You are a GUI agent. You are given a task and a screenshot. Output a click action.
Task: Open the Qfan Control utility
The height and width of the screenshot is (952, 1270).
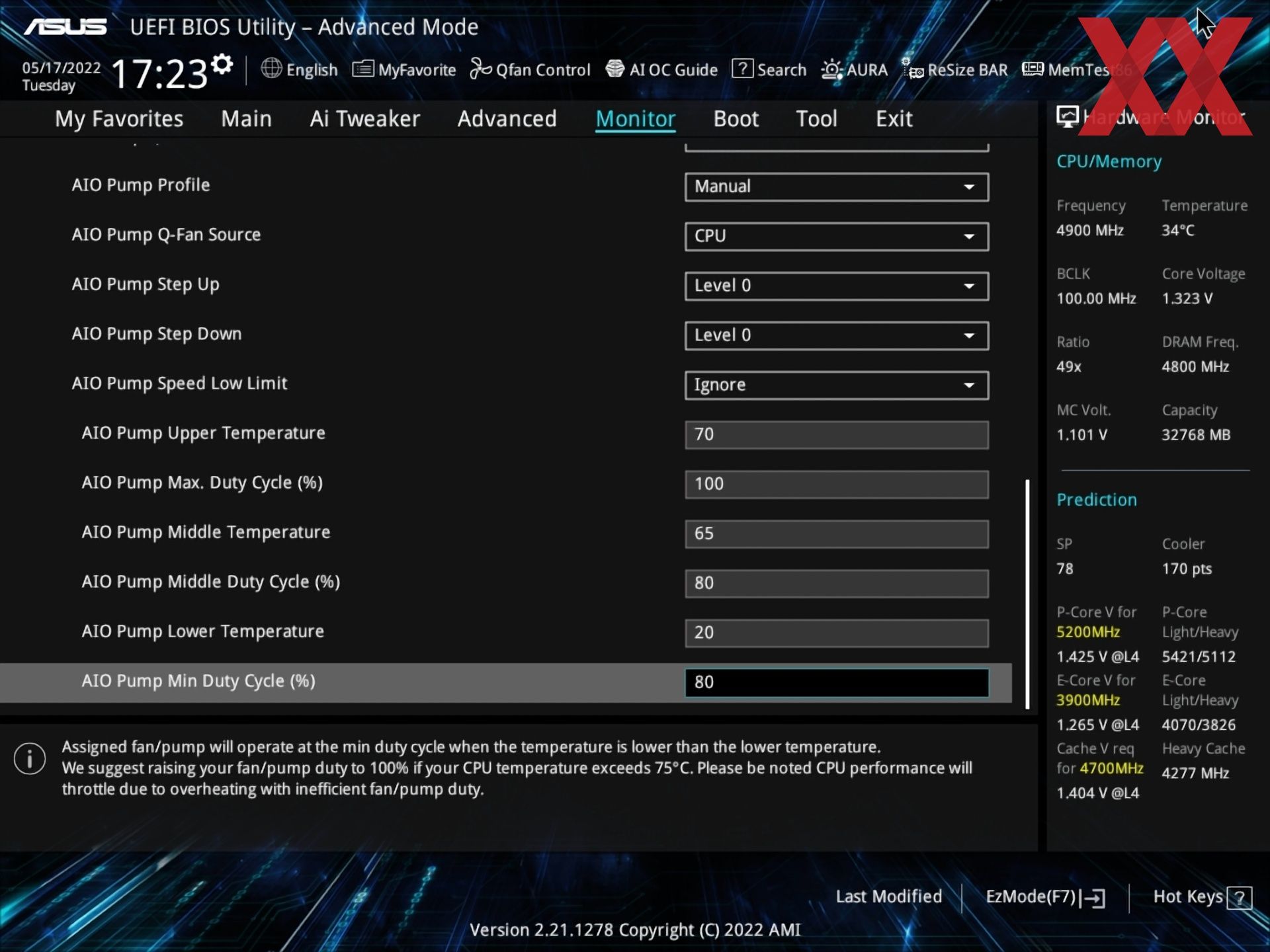point(530,69)
